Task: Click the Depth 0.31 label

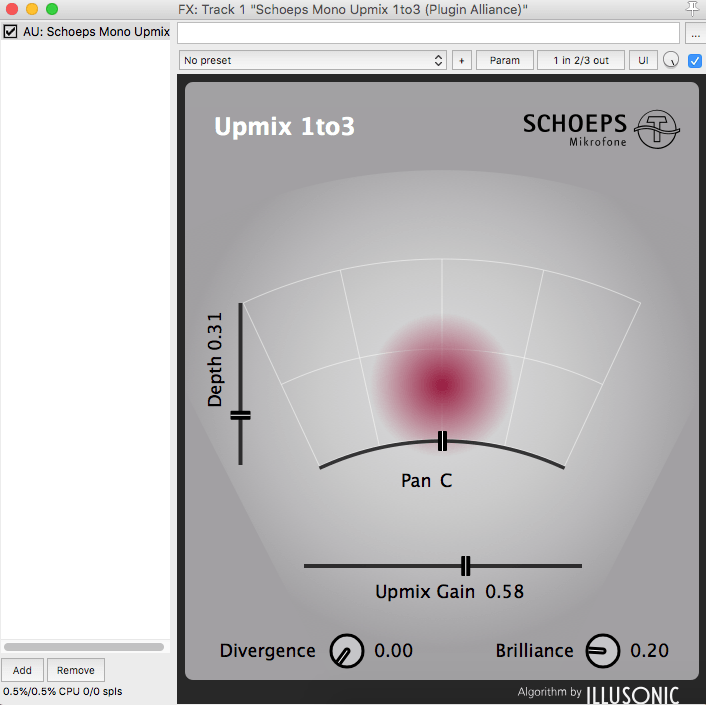Action: coord(215,359)
